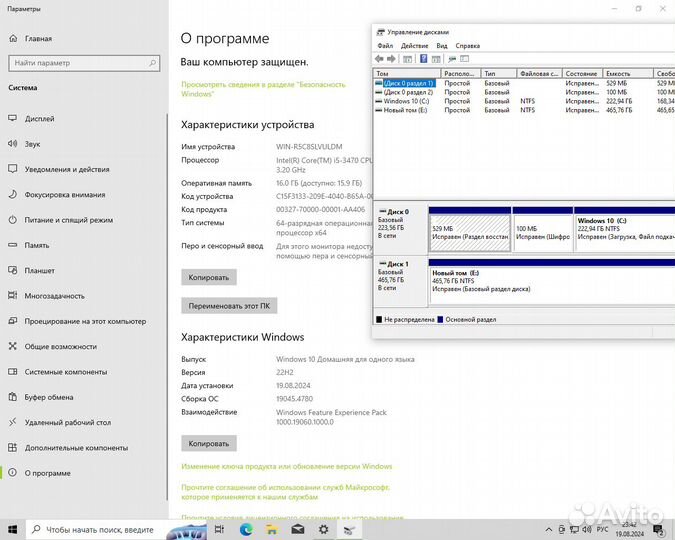
Task: Switch to Settings gear on the taskbar
Action: coord(323,530)
